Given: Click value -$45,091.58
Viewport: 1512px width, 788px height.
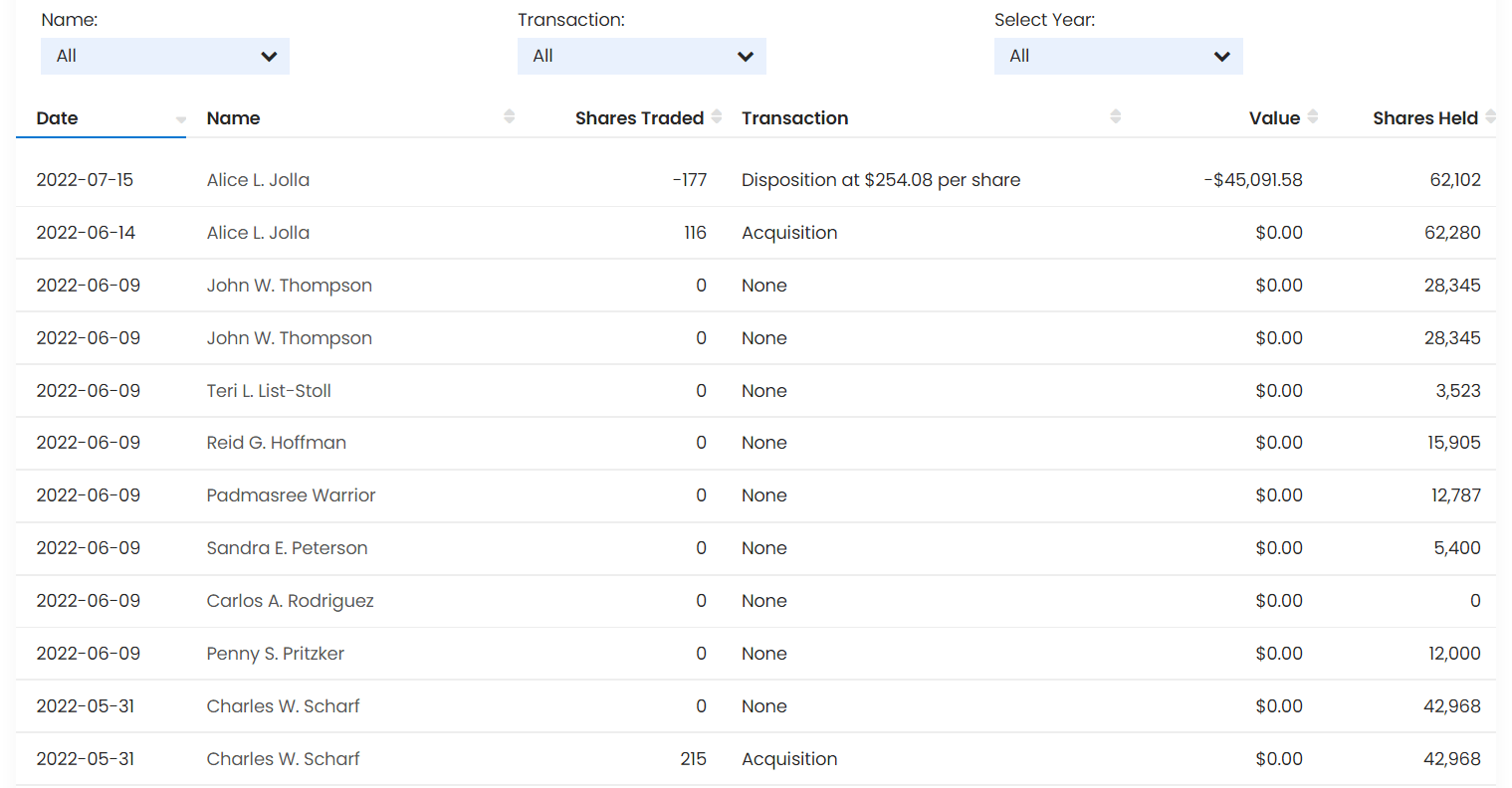Looking at the screenshot, I should (1253, 180).
